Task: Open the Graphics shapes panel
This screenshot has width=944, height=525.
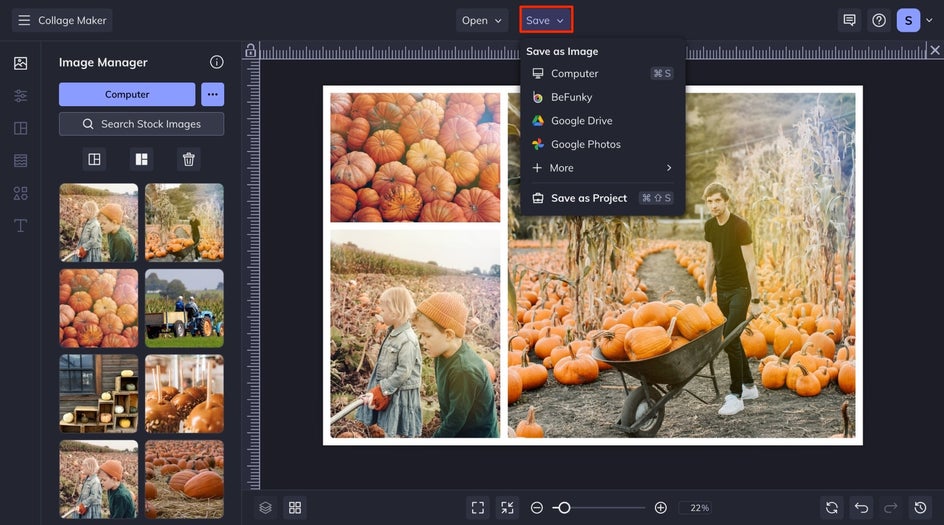Action: coord(20,193)
